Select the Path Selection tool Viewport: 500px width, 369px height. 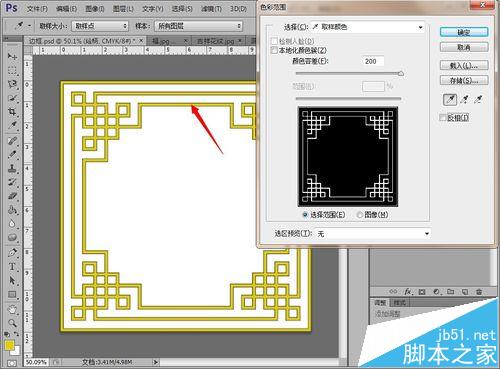(12, 281)
